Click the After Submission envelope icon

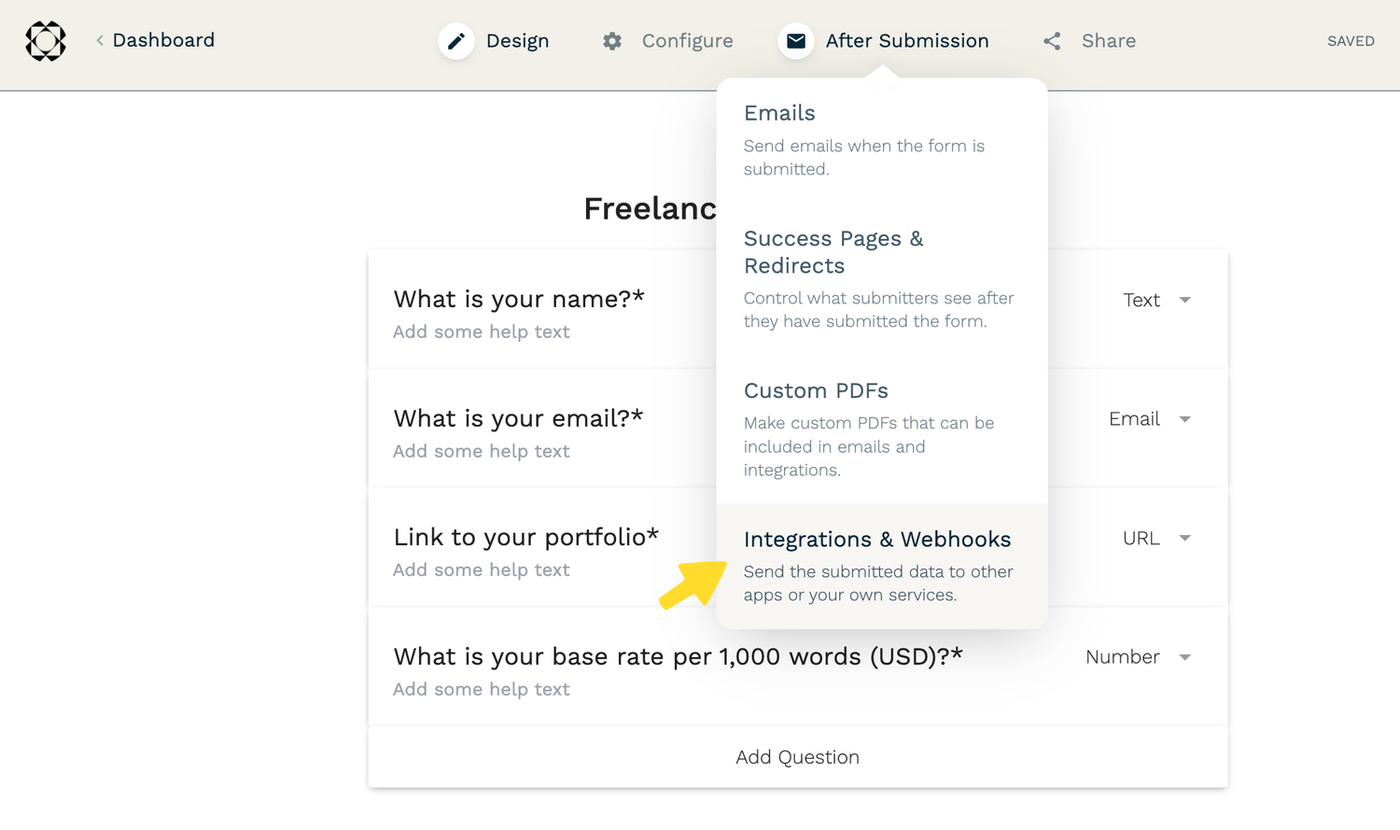(796, 41)
